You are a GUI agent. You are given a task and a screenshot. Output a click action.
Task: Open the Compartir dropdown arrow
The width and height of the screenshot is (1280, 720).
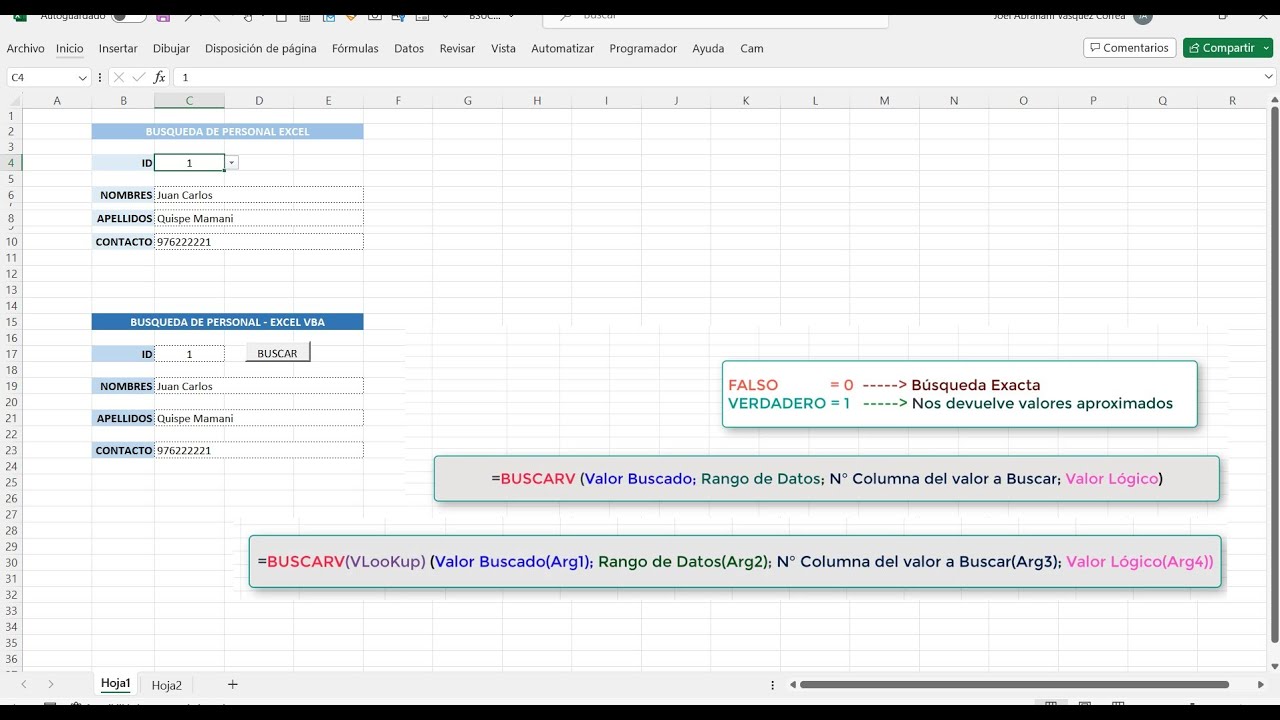pos(1266,48)
